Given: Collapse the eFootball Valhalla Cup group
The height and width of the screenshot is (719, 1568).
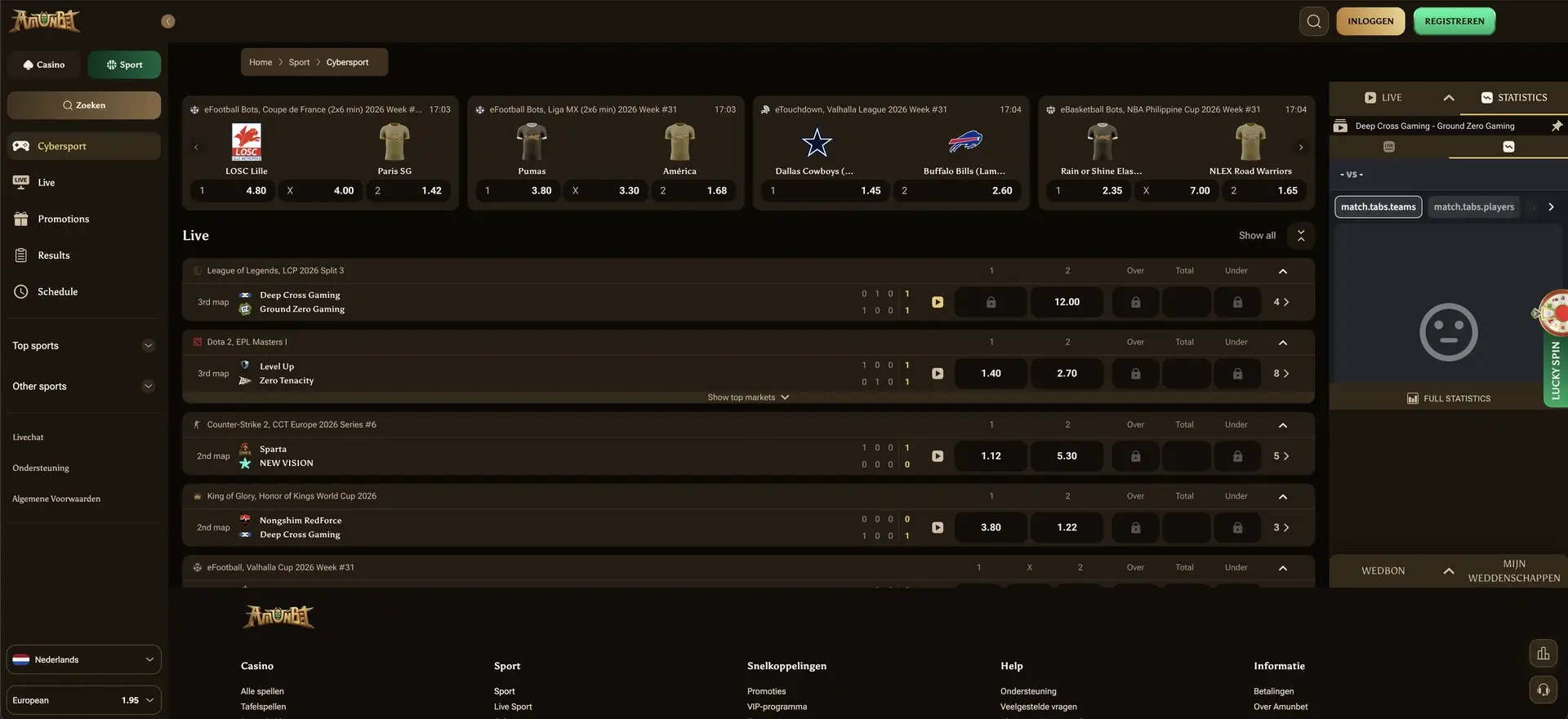Looking at the screenshot, I should pos(1283,568).
